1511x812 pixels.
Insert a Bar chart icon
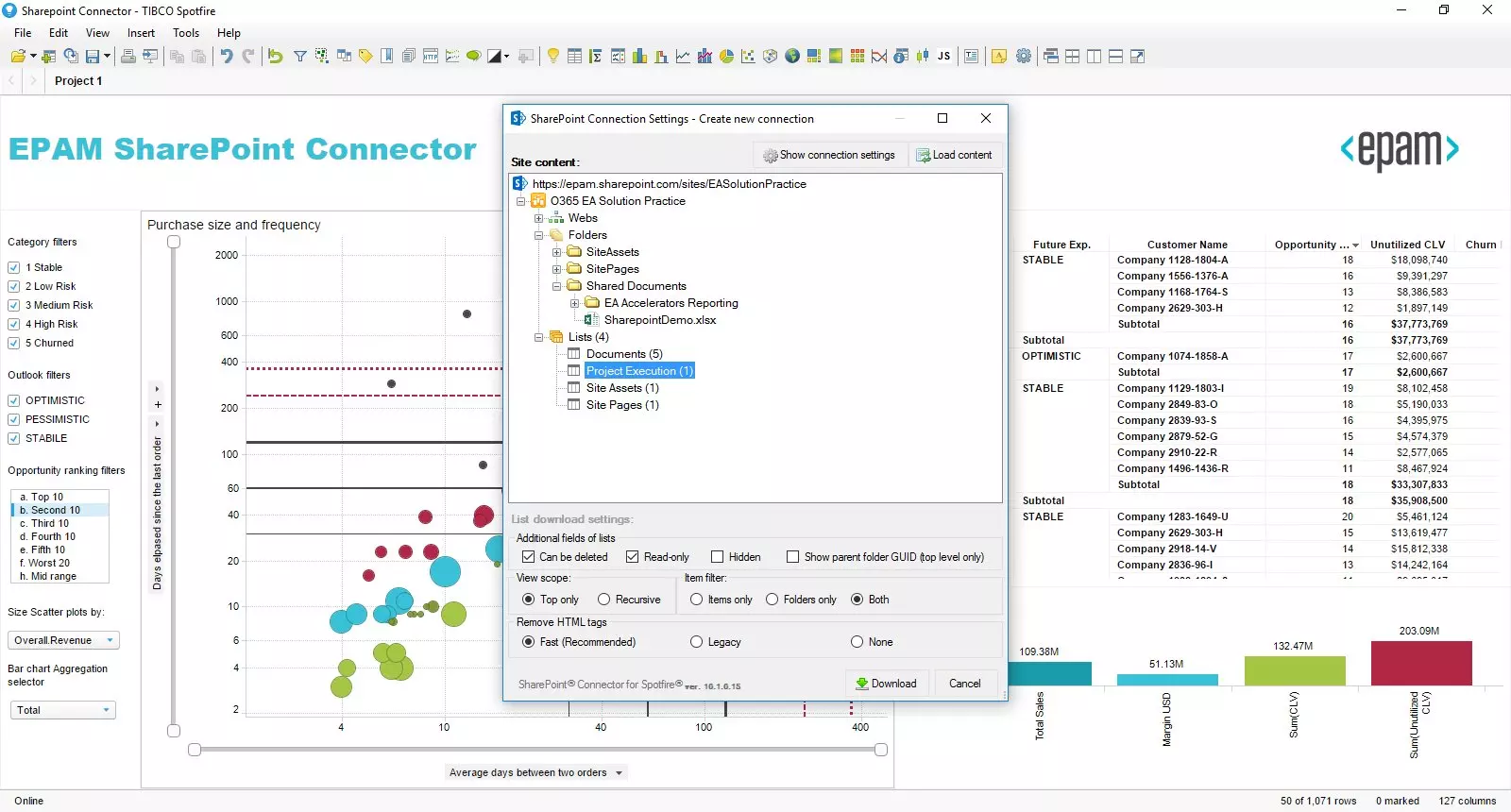639,56
